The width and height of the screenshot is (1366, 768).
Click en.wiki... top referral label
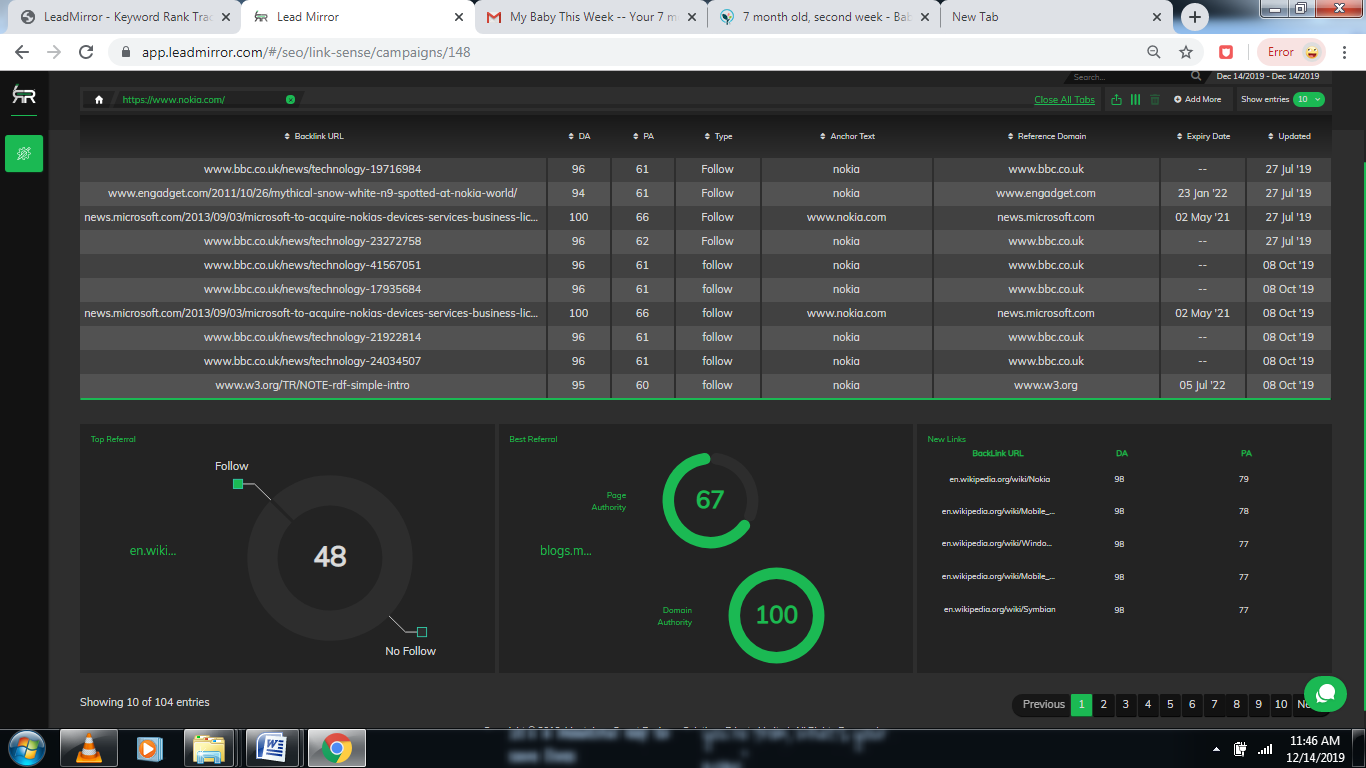153,550
